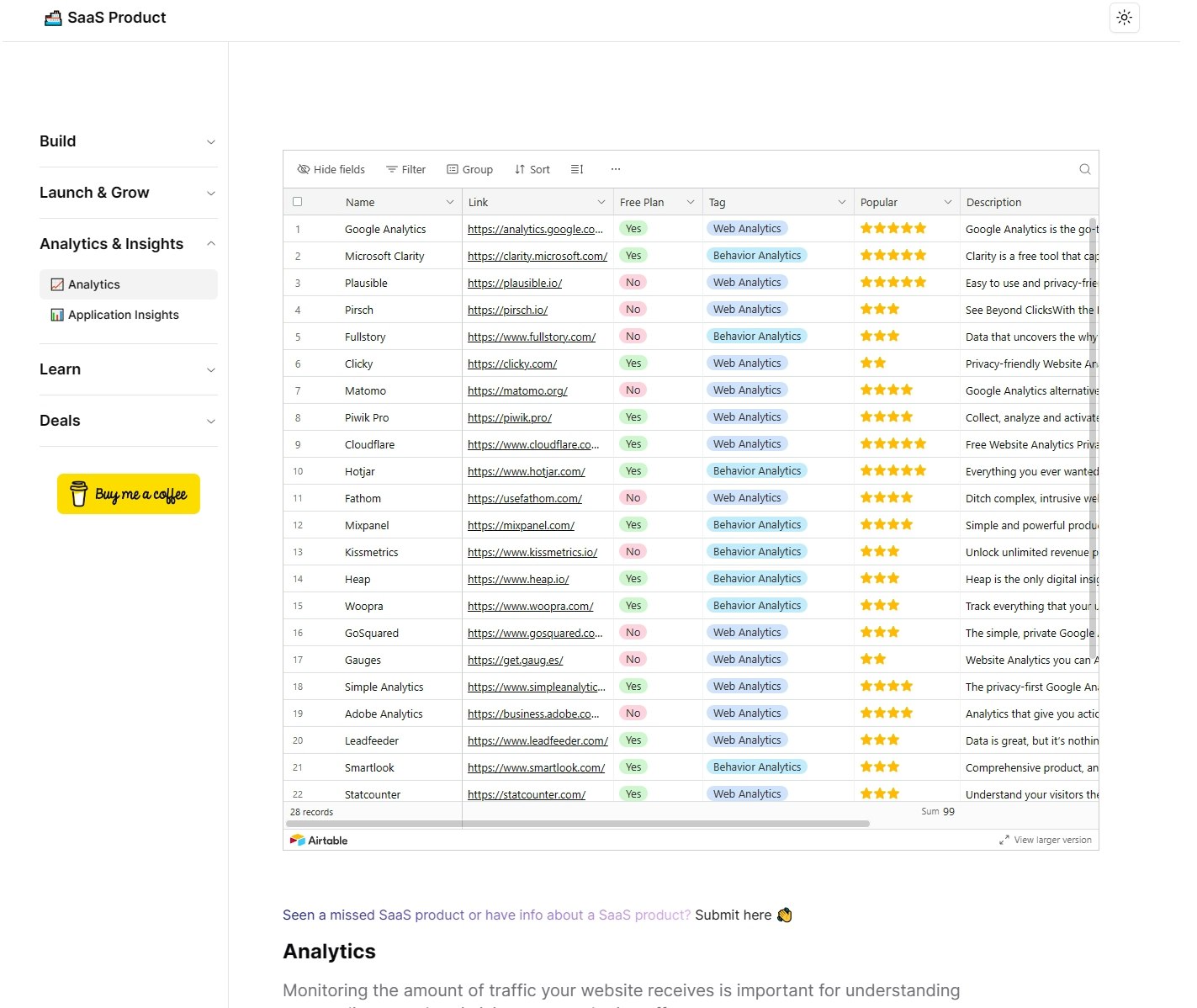Viewport: 1197px width, 1008px height.
Task: Open the Application Insights sidebar item
Action: click(128, 315)
